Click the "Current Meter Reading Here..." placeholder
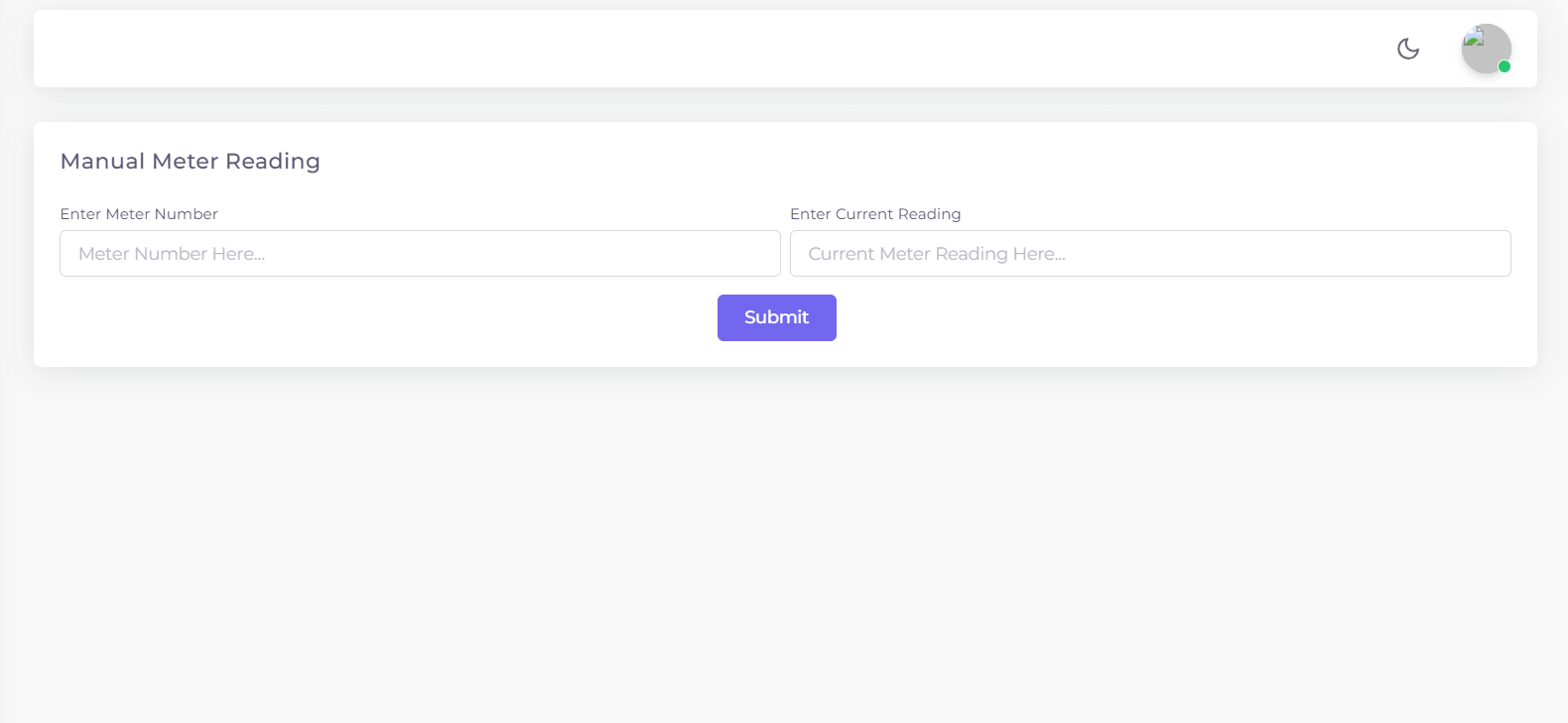This screenshot has width=1568, height=723. [937, 254]
